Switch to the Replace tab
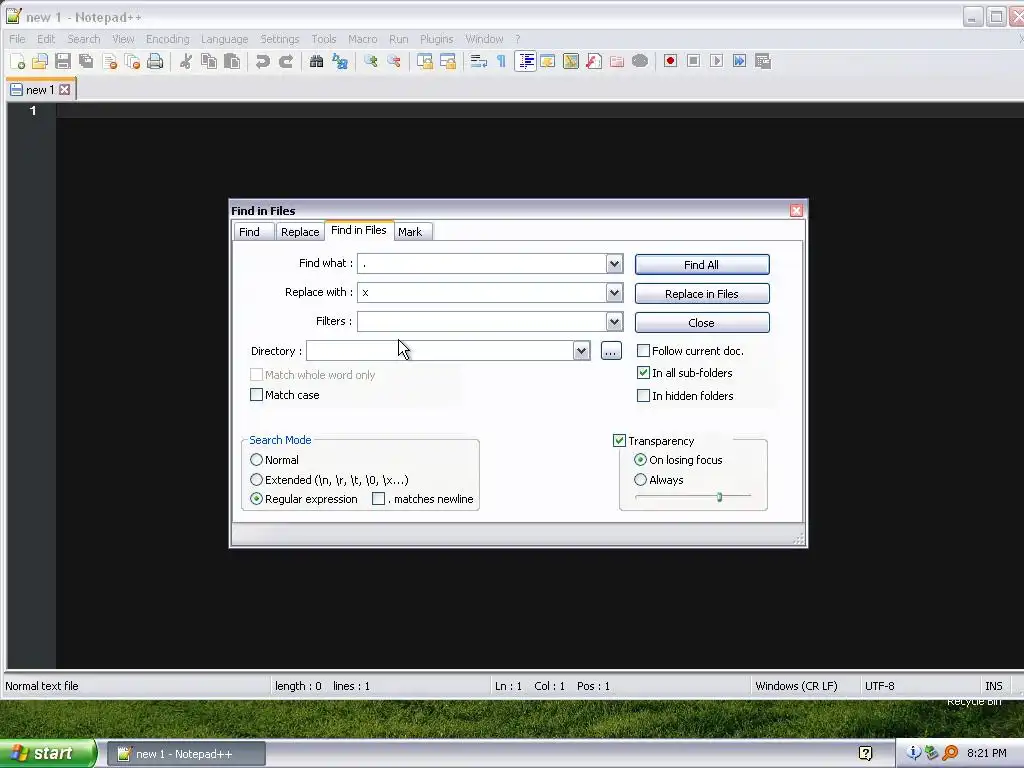The image size is (1024, 768). [x=300, y=232]
